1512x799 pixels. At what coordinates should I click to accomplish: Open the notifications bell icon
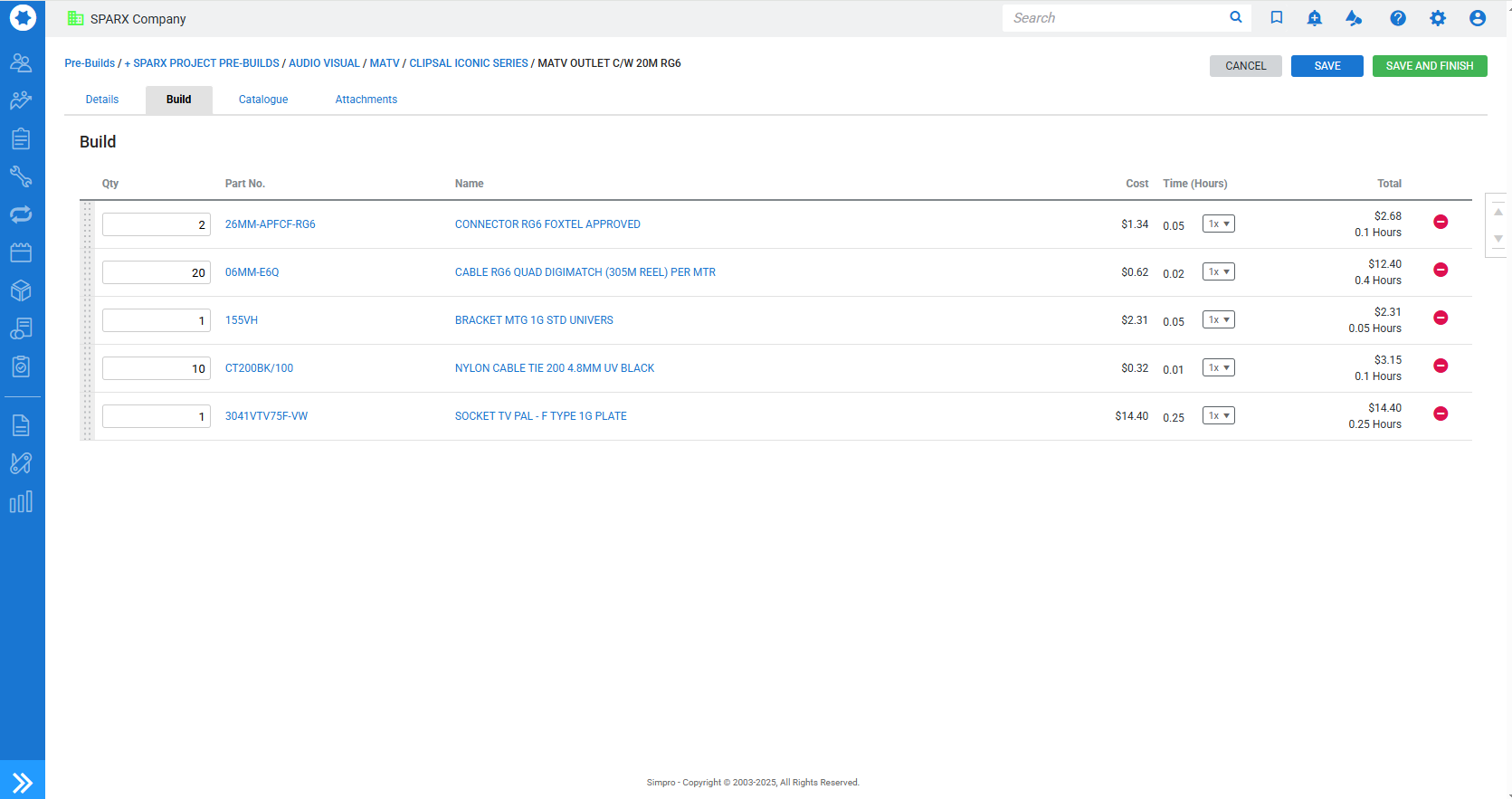pyautogui.click(x=1314, y=18)
